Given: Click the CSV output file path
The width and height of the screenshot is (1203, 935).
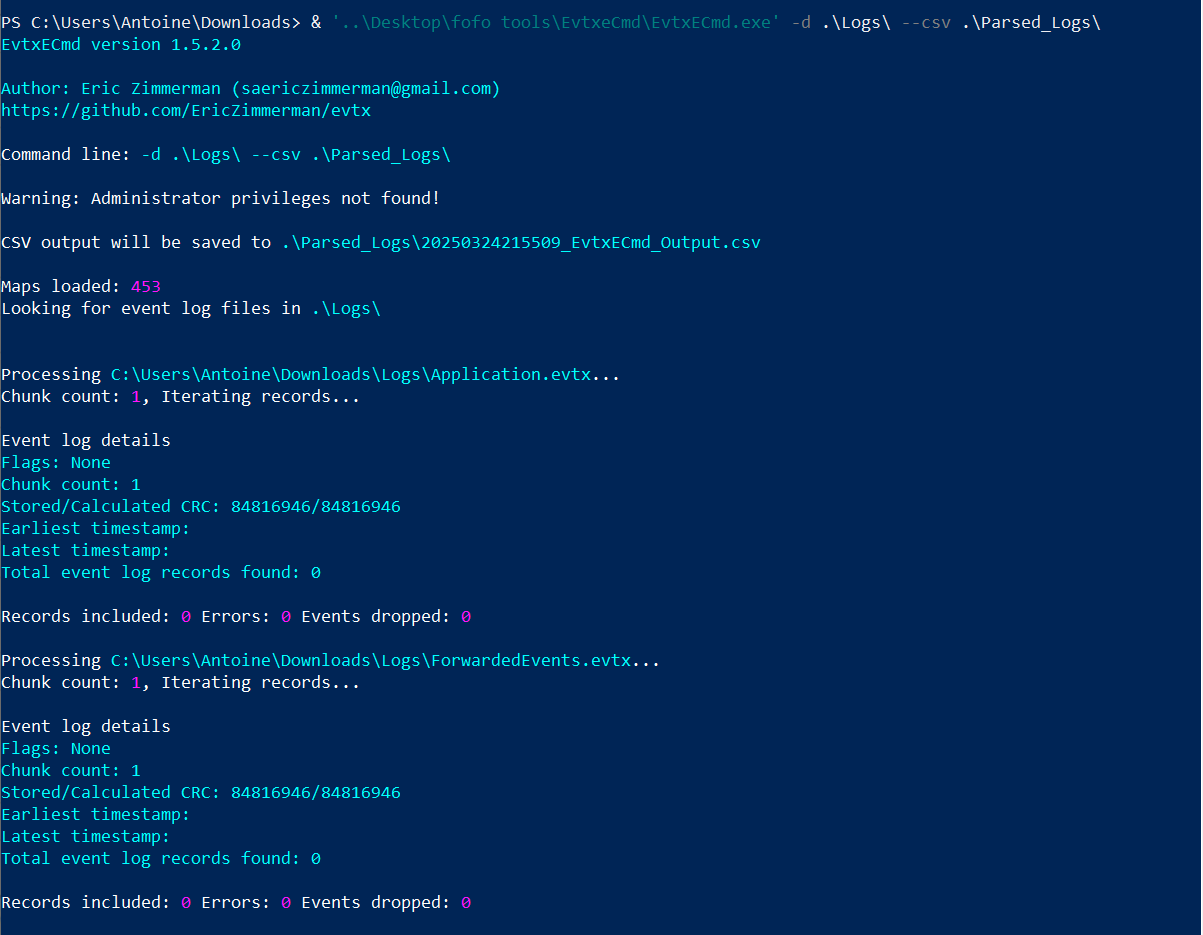Looking at the screenshot, I should click(521, 243).
